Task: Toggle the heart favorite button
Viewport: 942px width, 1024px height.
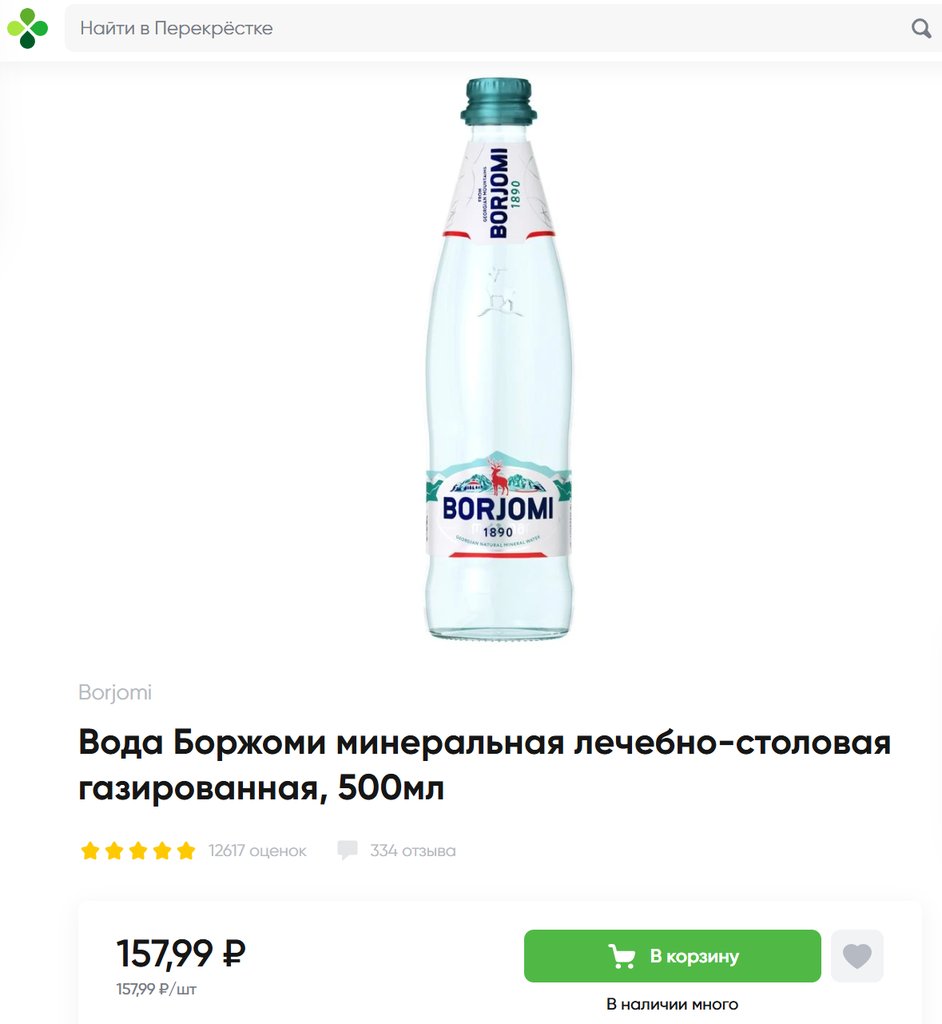Action: pyautogui.click(x=857, y=956)
